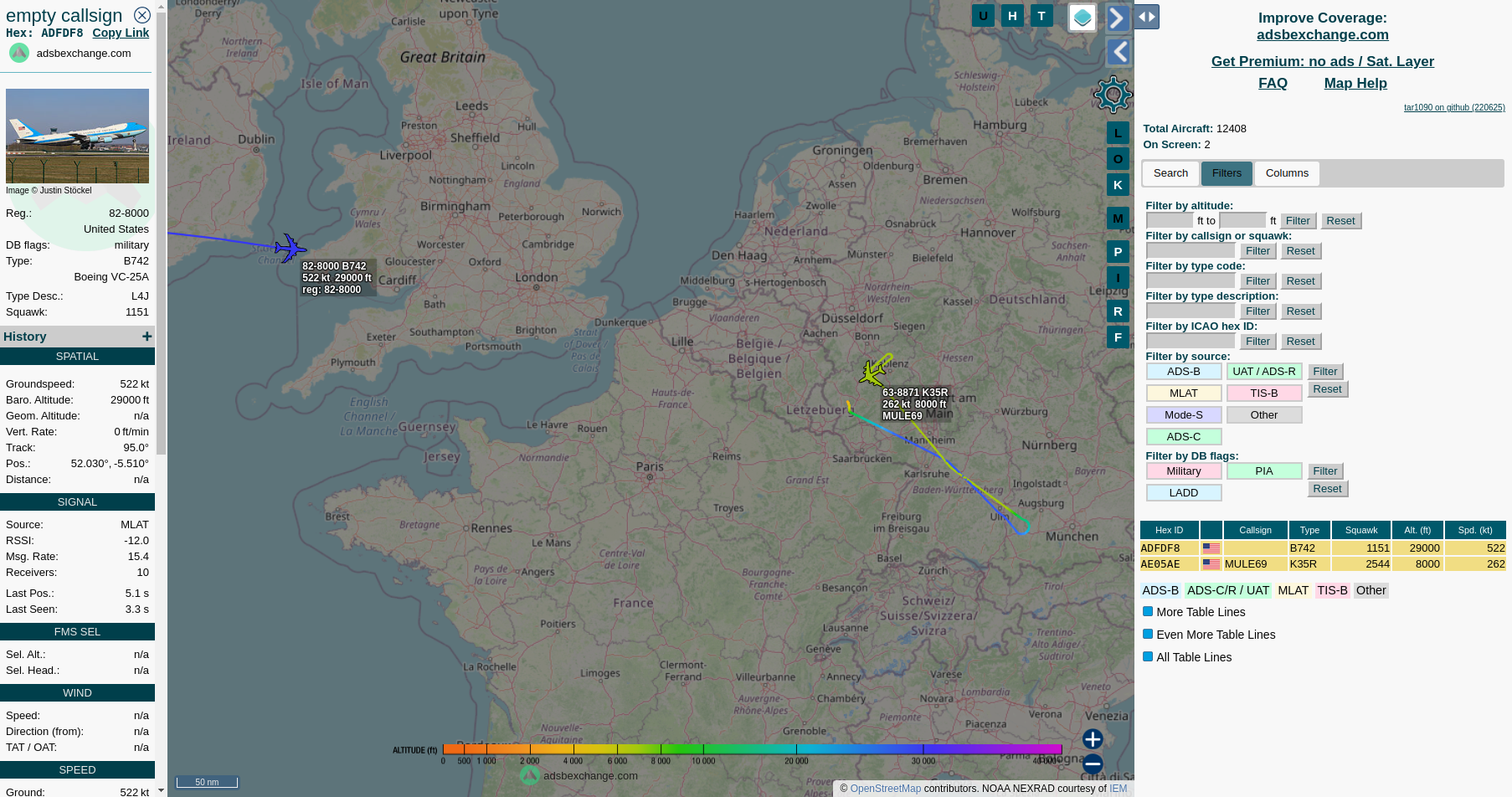Click the H map toggle button
The image size is (1512, 797).
pyautogui.click(x=1012, y=15)
